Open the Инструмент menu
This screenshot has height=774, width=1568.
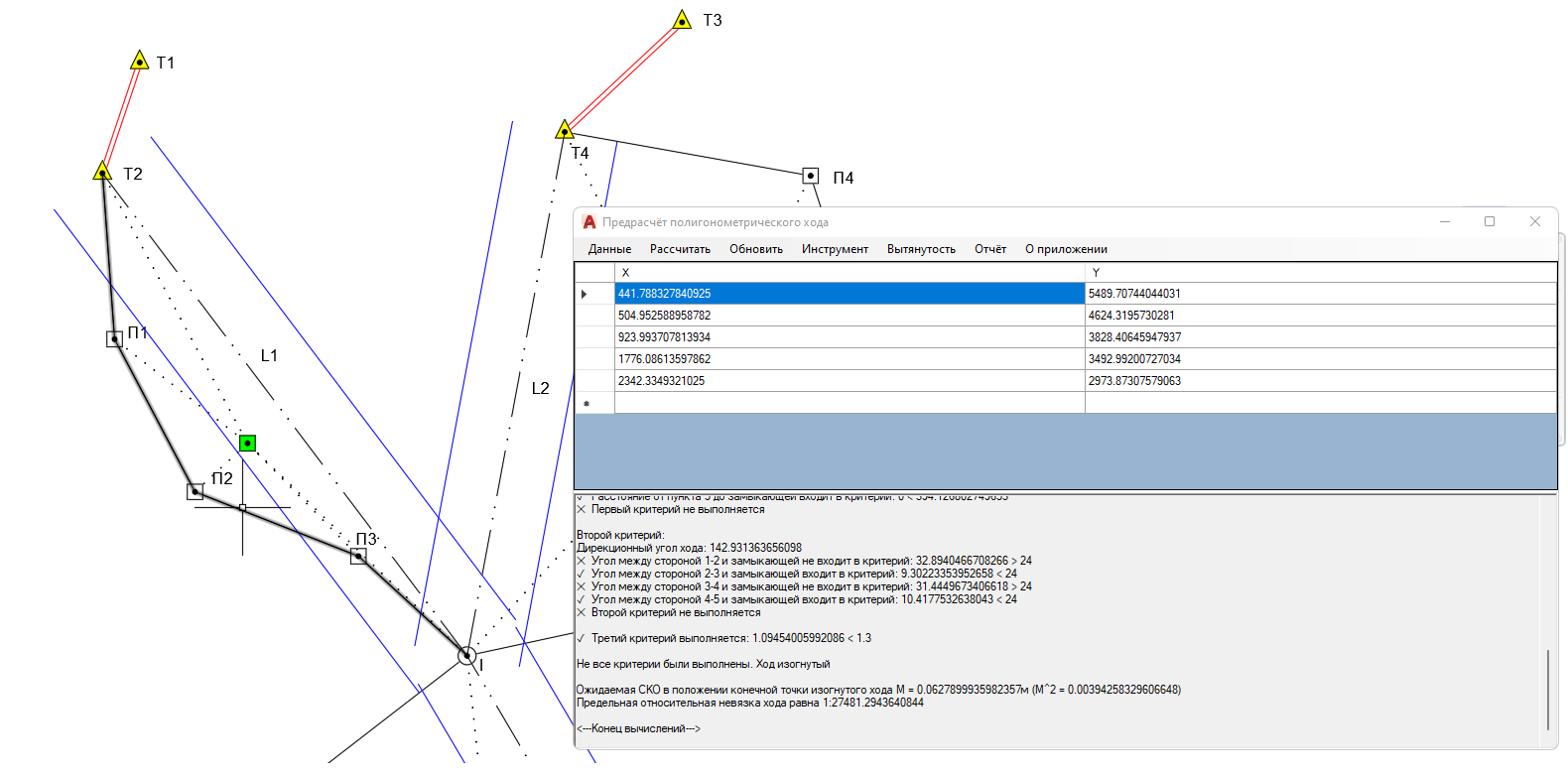click(x=835, y=249)
